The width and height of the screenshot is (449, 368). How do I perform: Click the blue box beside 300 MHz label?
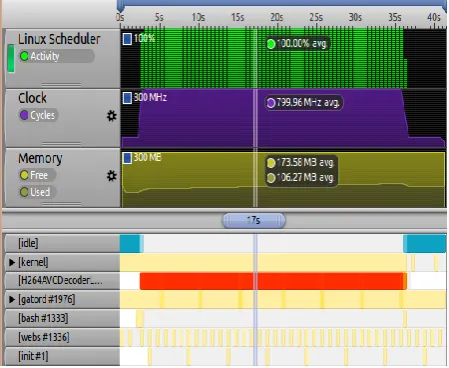point(127,98)
